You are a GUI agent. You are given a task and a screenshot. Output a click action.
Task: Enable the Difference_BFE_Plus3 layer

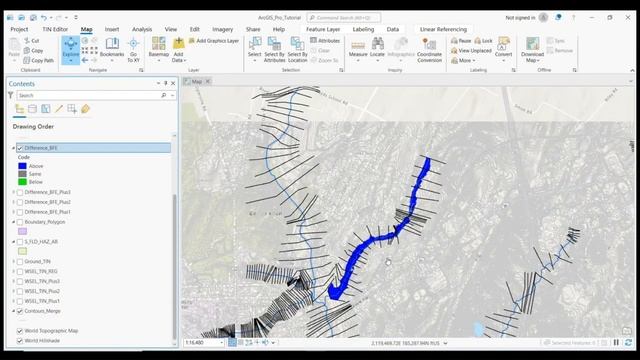click(x=20, y=192)
